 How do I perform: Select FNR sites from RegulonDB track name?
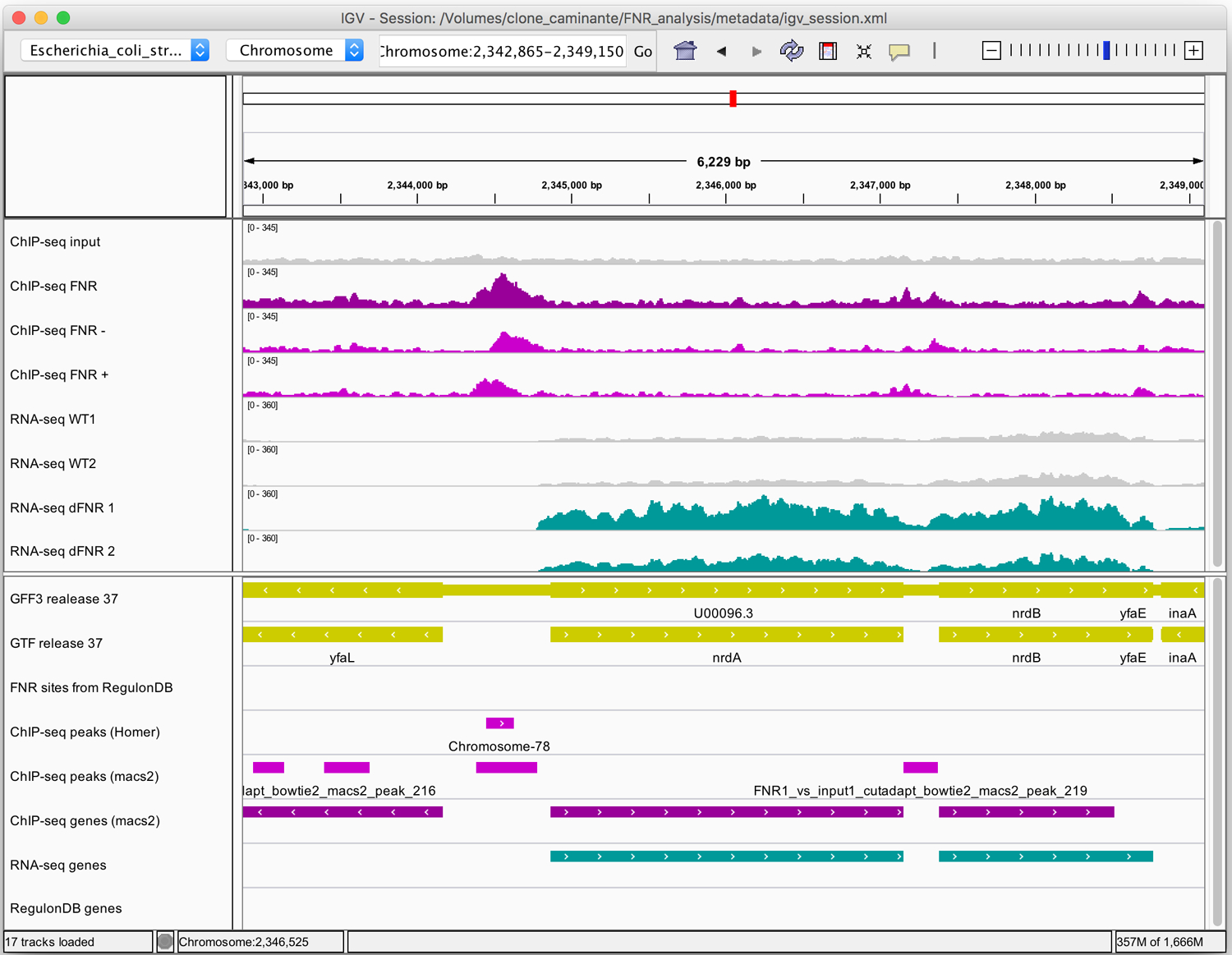(x=91, y=687)
